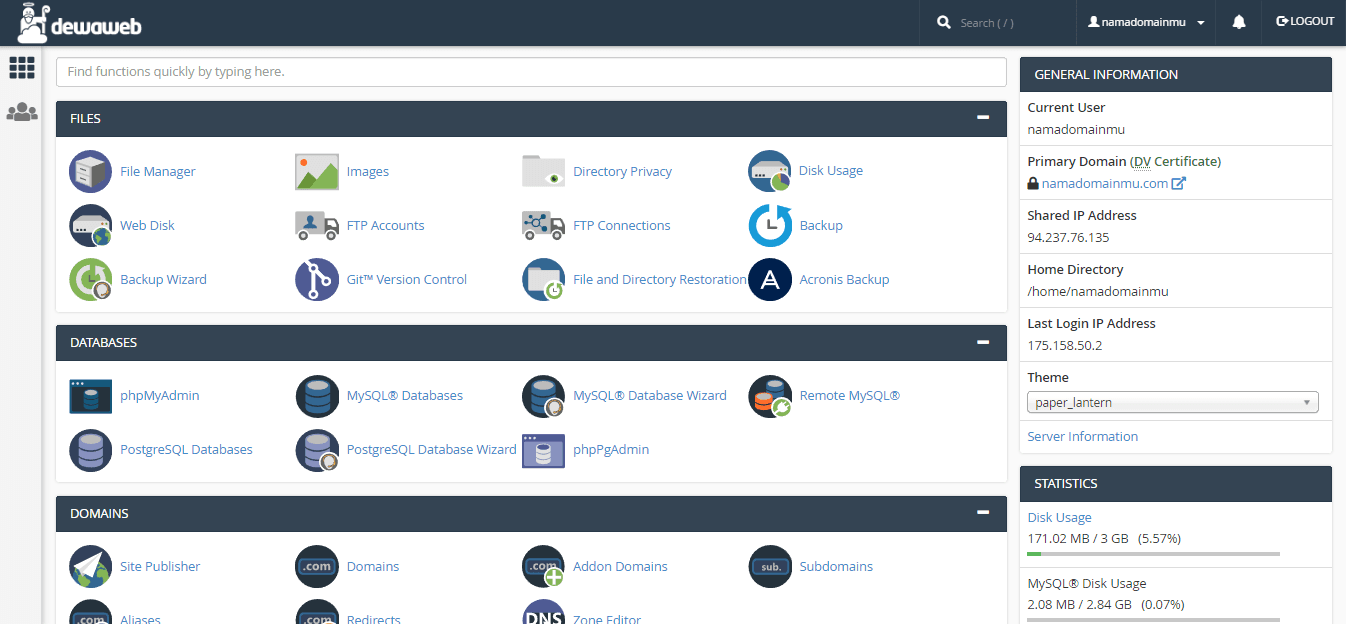This screenshot has width=1346, height=624.
Task: Click the phpPgAdmin text link
Action: click(x=611, y=449)
